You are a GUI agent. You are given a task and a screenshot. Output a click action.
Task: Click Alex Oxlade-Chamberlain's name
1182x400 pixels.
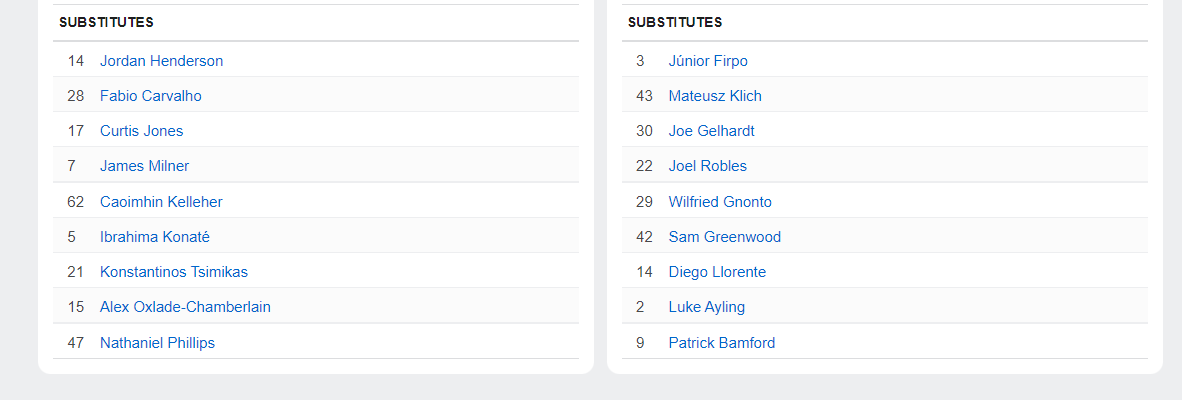click(x=185, y=307)
